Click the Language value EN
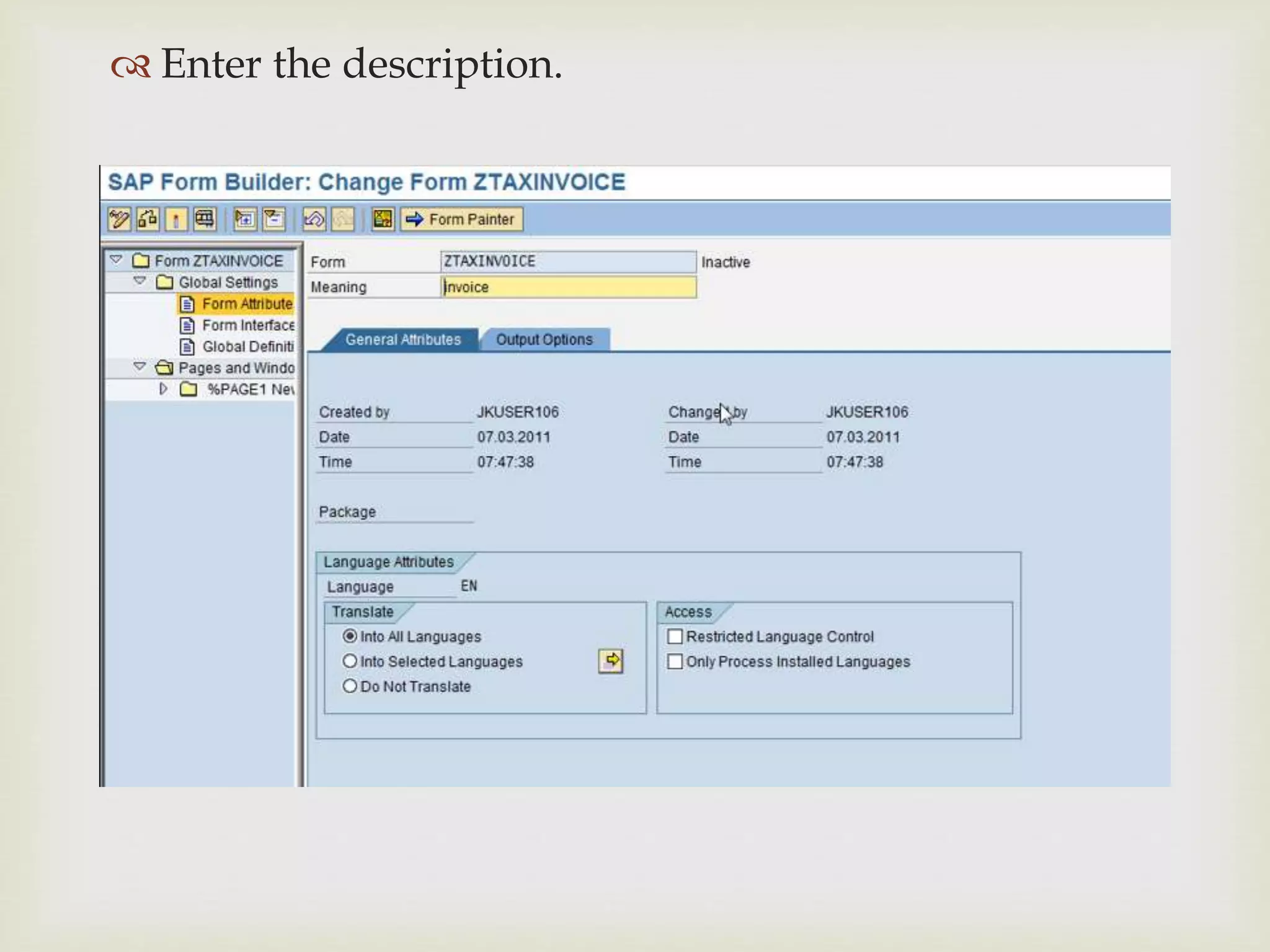 (x=469, y=586)
